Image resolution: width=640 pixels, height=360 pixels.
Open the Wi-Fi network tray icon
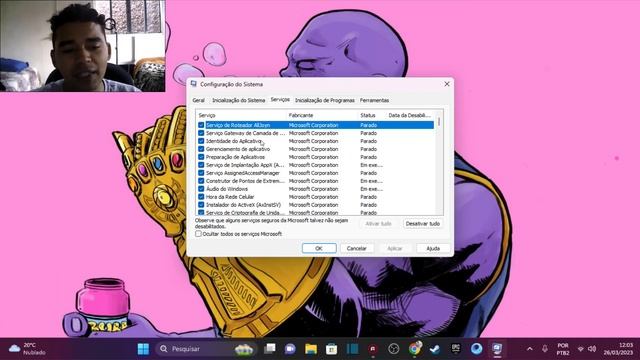tap(580, 349)
